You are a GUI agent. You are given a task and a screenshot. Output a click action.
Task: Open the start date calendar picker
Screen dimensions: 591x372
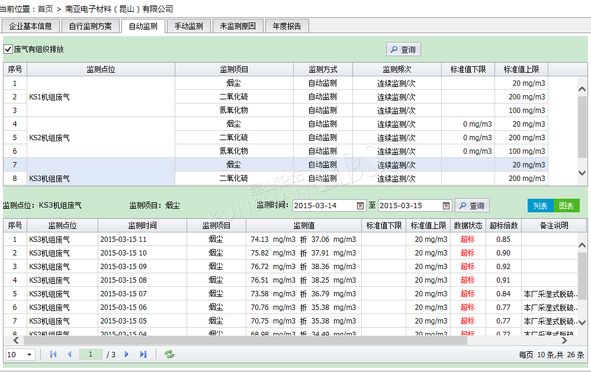[360, 205]
